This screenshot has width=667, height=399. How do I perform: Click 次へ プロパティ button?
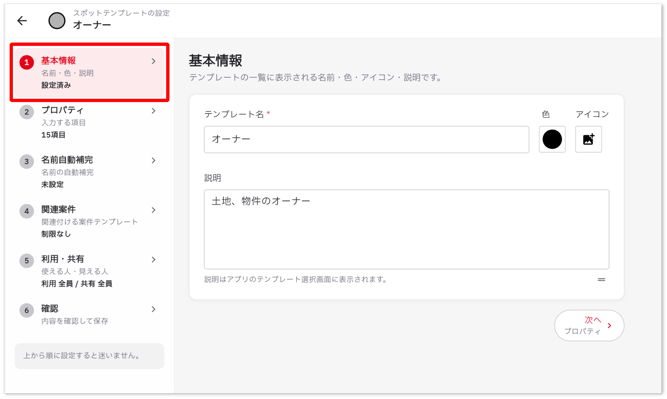click(589, 325)
